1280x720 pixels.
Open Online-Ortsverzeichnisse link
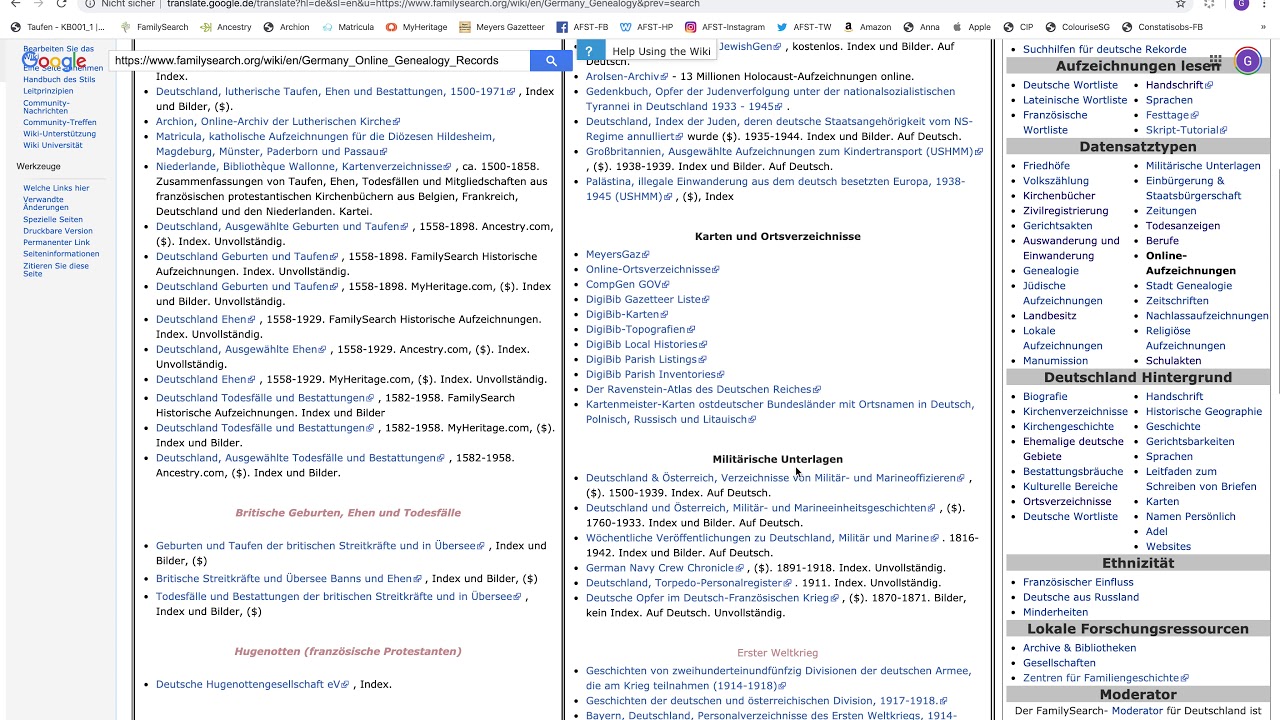[x=652, y=269]
